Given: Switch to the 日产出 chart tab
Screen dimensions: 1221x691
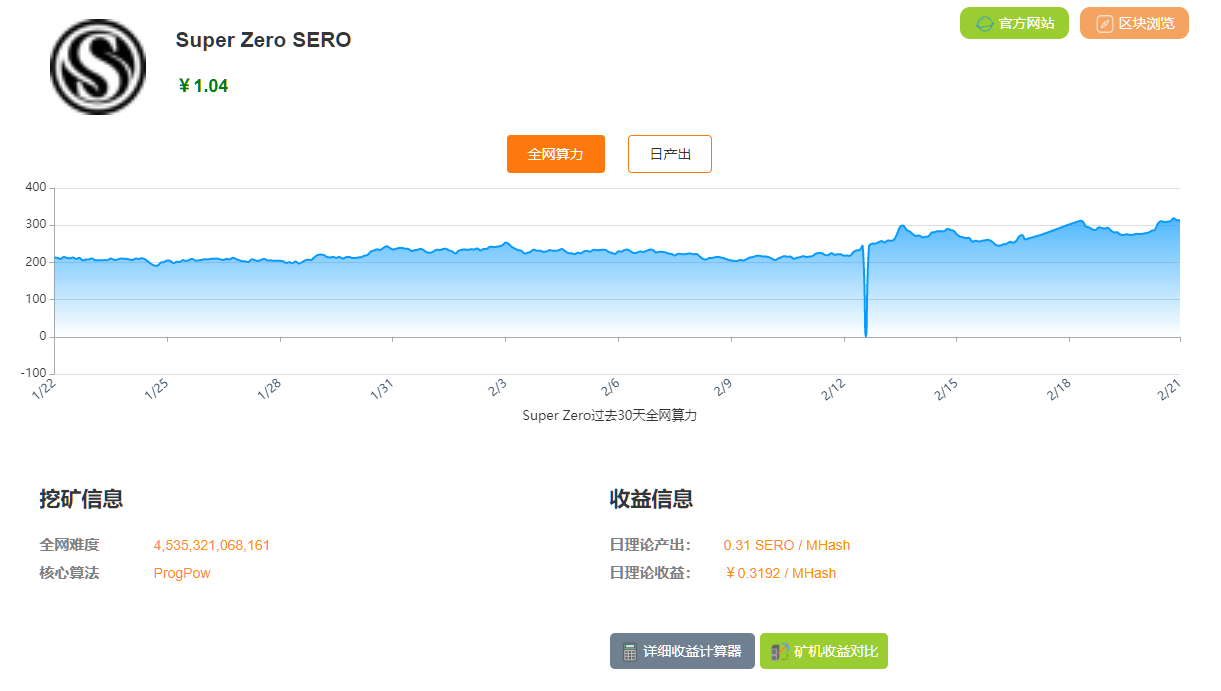Looking at the screenshot, I should click(x=670, y=154).
